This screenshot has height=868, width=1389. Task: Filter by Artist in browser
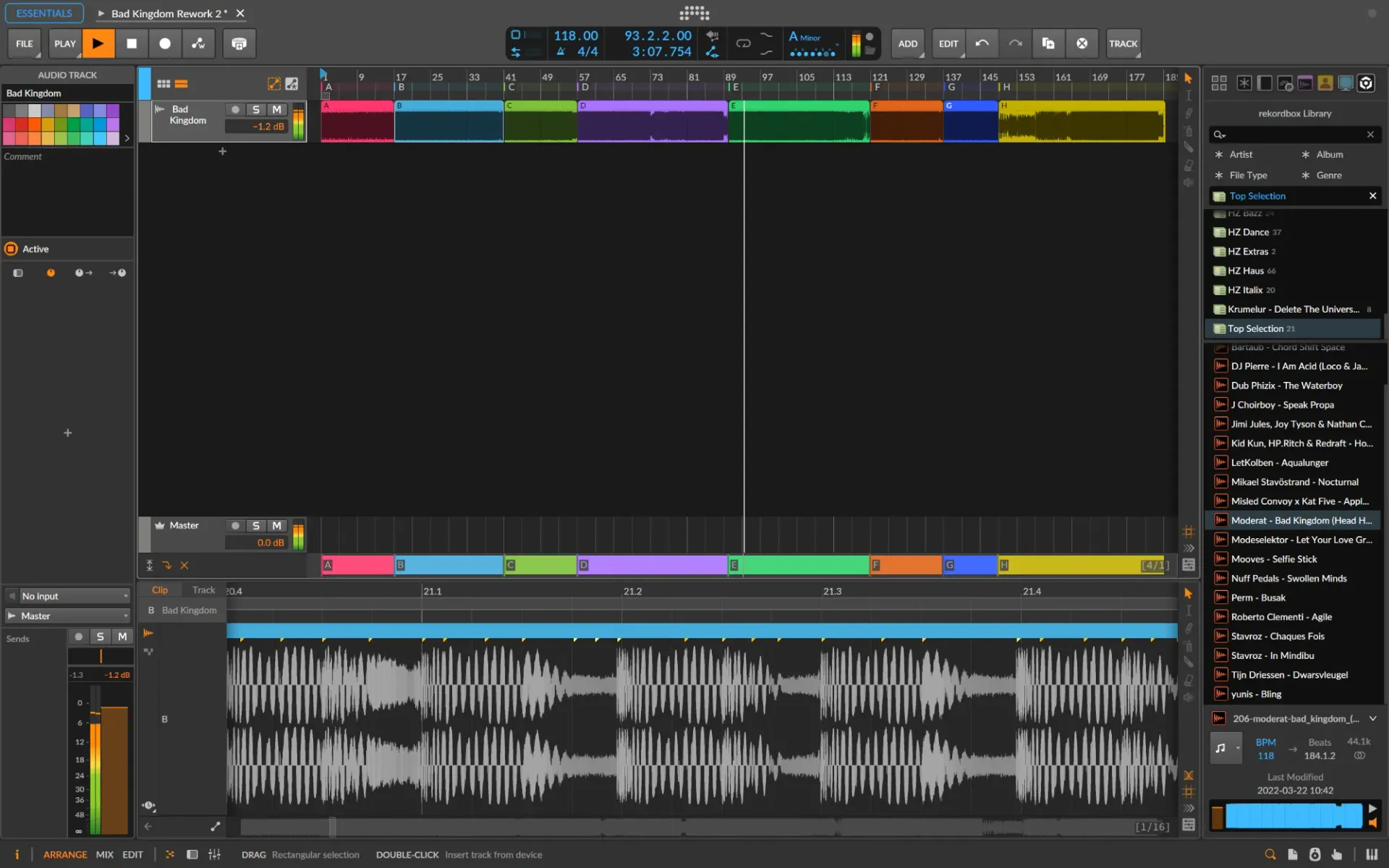(1241, 154)
